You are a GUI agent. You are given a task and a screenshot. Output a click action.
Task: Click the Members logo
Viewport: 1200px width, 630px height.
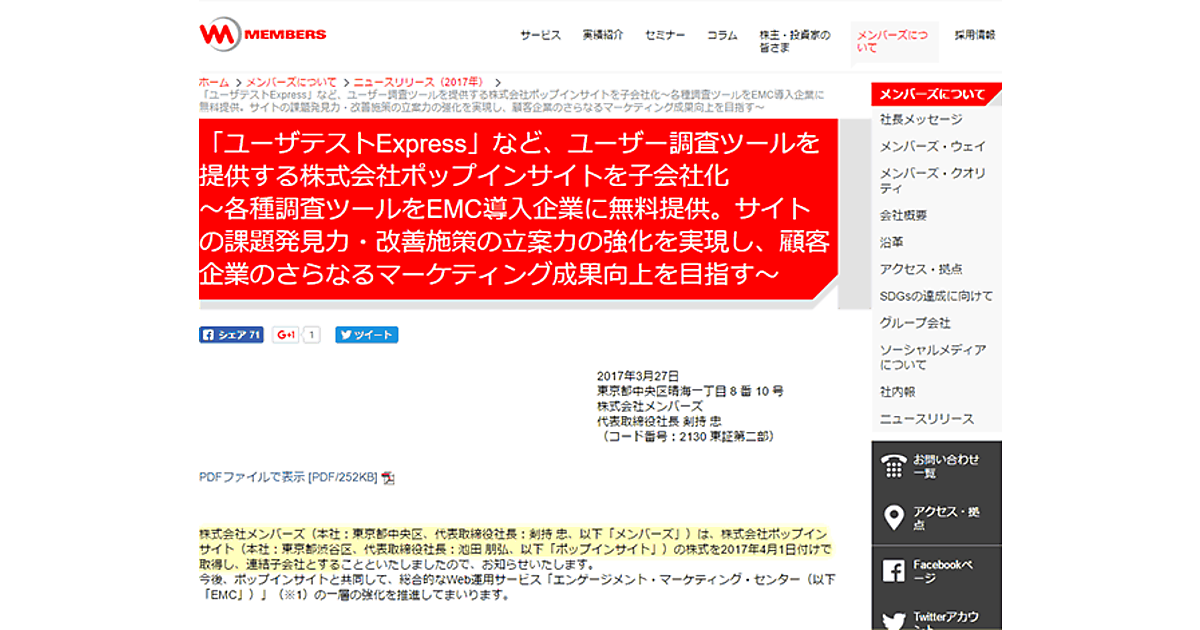263,34
